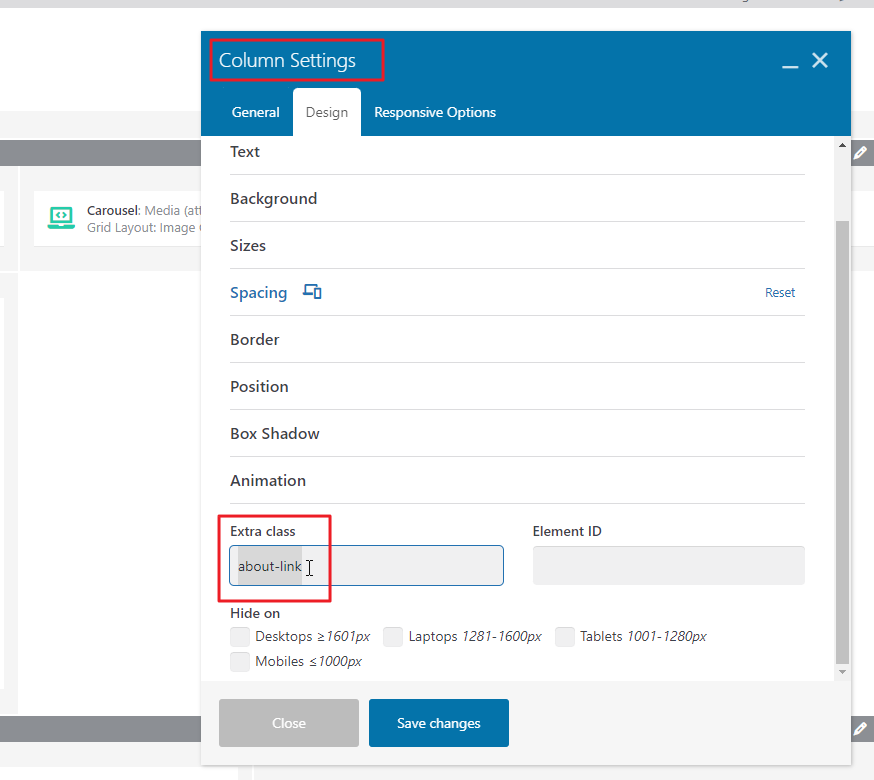Minimize the Column Settings dialog
The image size is (874, 780).
click(x=790, y=66)
